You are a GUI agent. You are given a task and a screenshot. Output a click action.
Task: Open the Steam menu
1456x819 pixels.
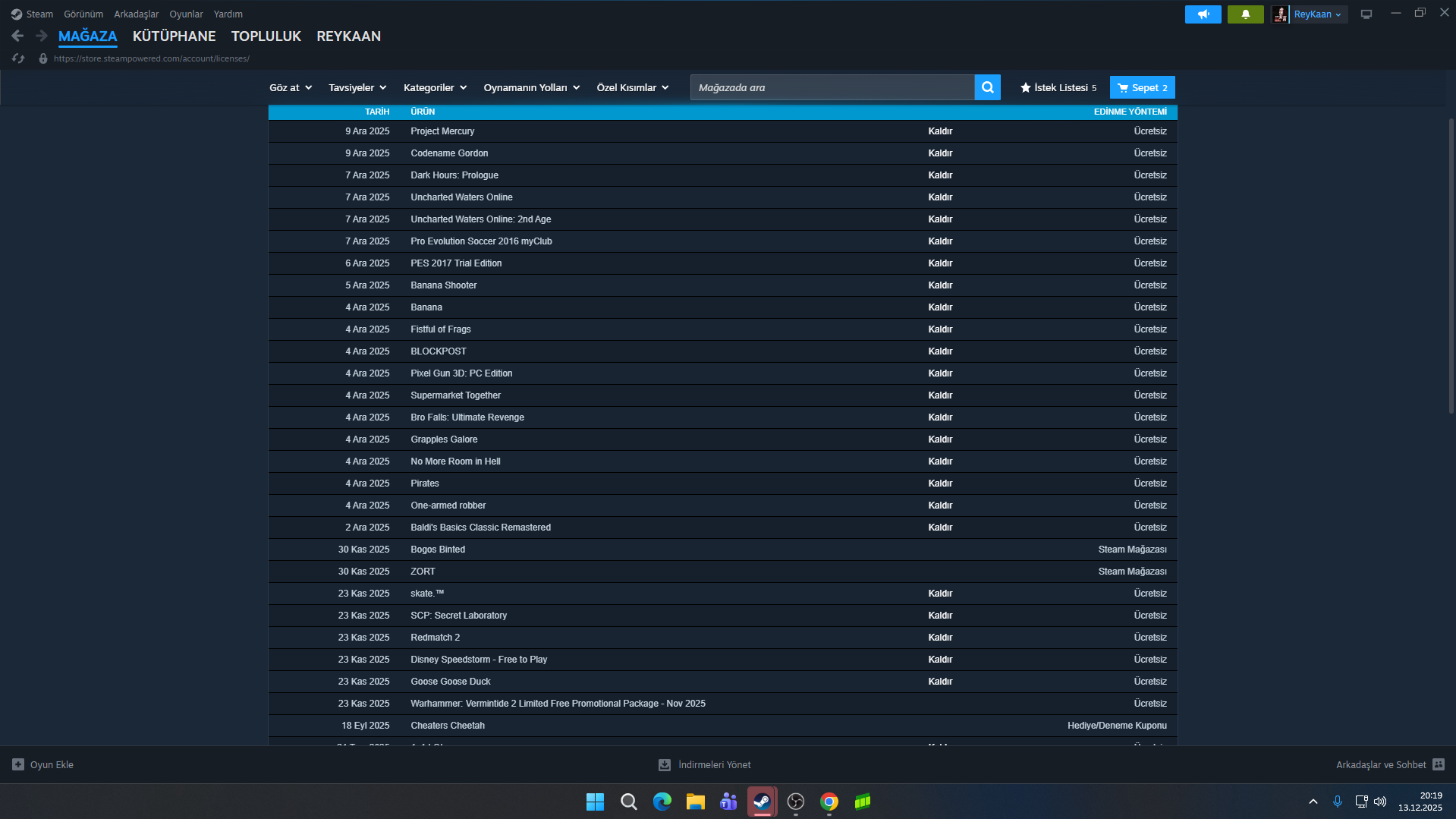tap(39, 14)
